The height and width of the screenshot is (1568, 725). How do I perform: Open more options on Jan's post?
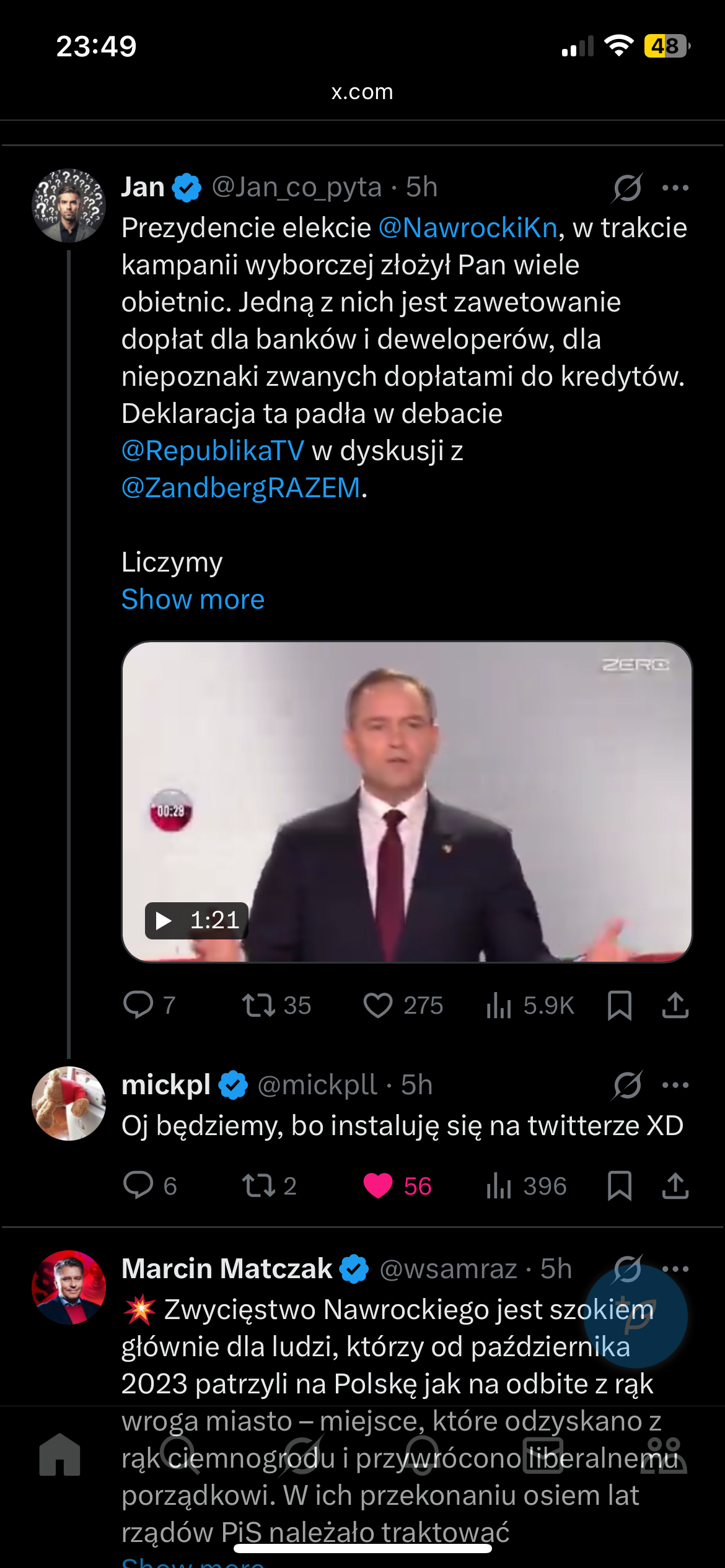click(675, 188)
